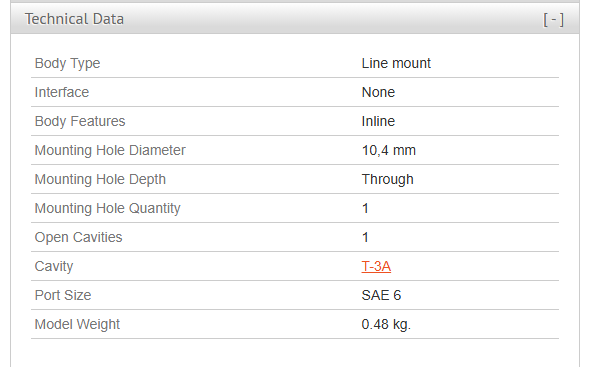
Task: Select Mounting Hole Quantity label
Action: (107, 208)
